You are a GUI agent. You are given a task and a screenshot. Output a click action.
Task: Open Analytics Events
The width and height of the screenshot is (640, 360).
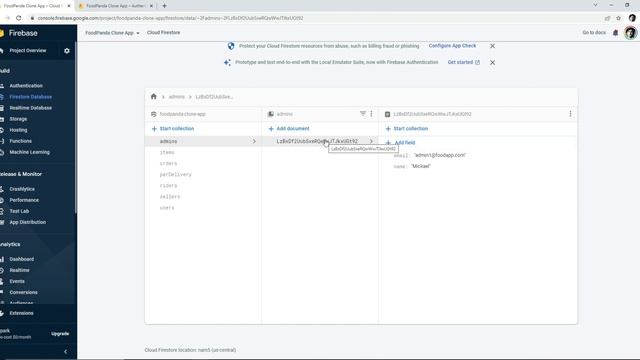tap(17, 281)
